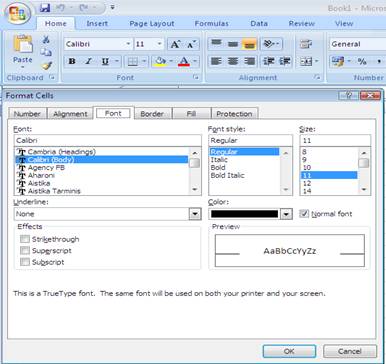Screen dimensions: 386x364
Task: Apply Fill Color bucket icon
Action: coord(160,61)
